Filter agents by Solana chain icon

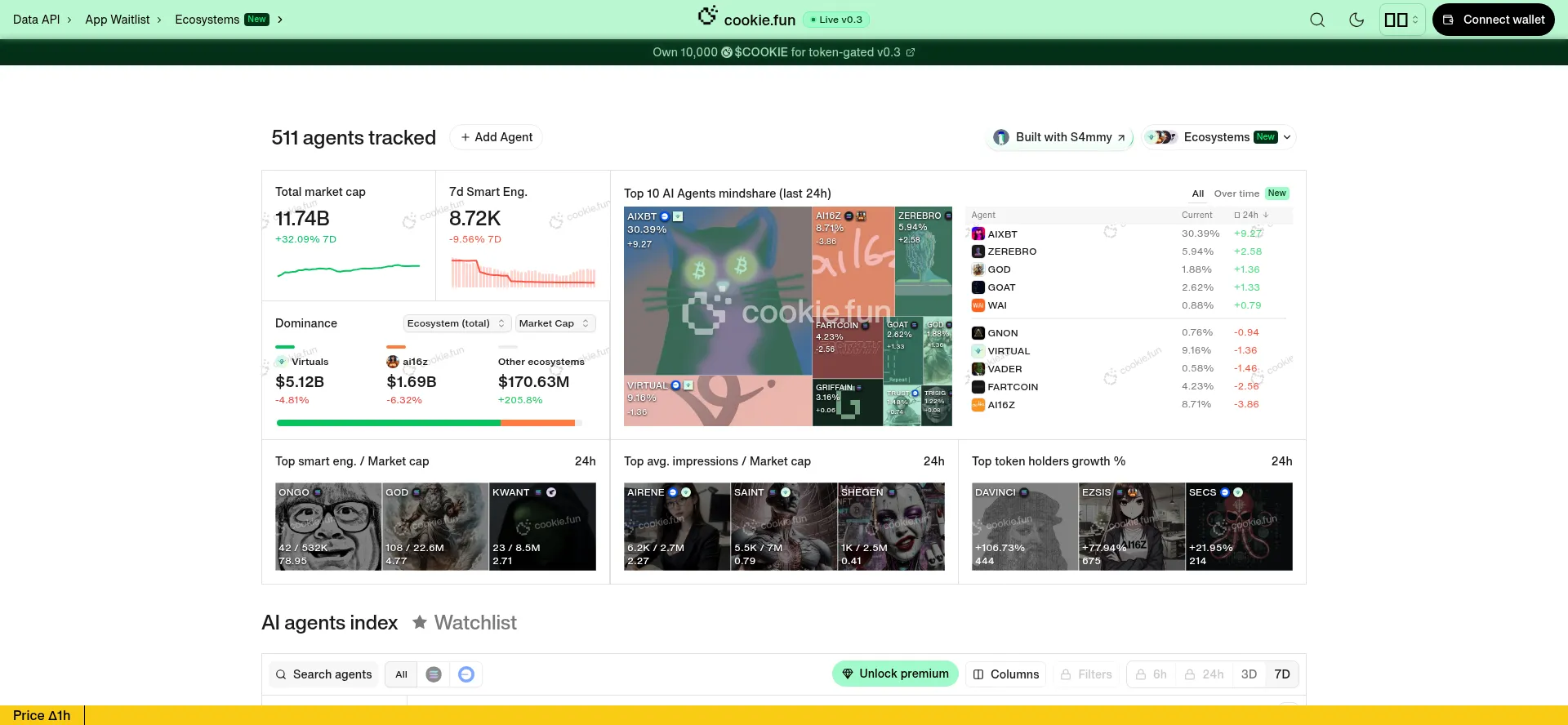click(434, 674)
